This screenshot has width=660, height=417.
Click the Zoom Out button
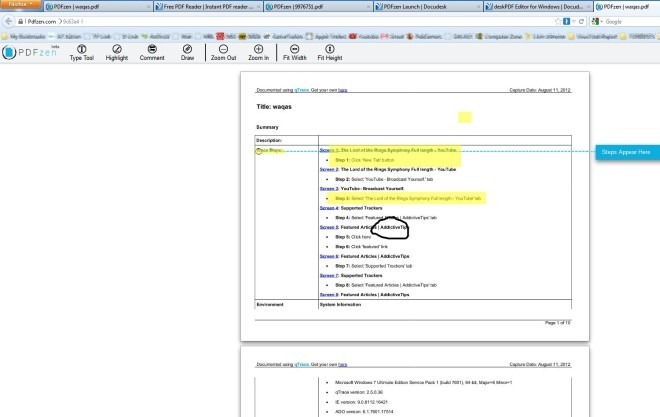pos(224,53)
